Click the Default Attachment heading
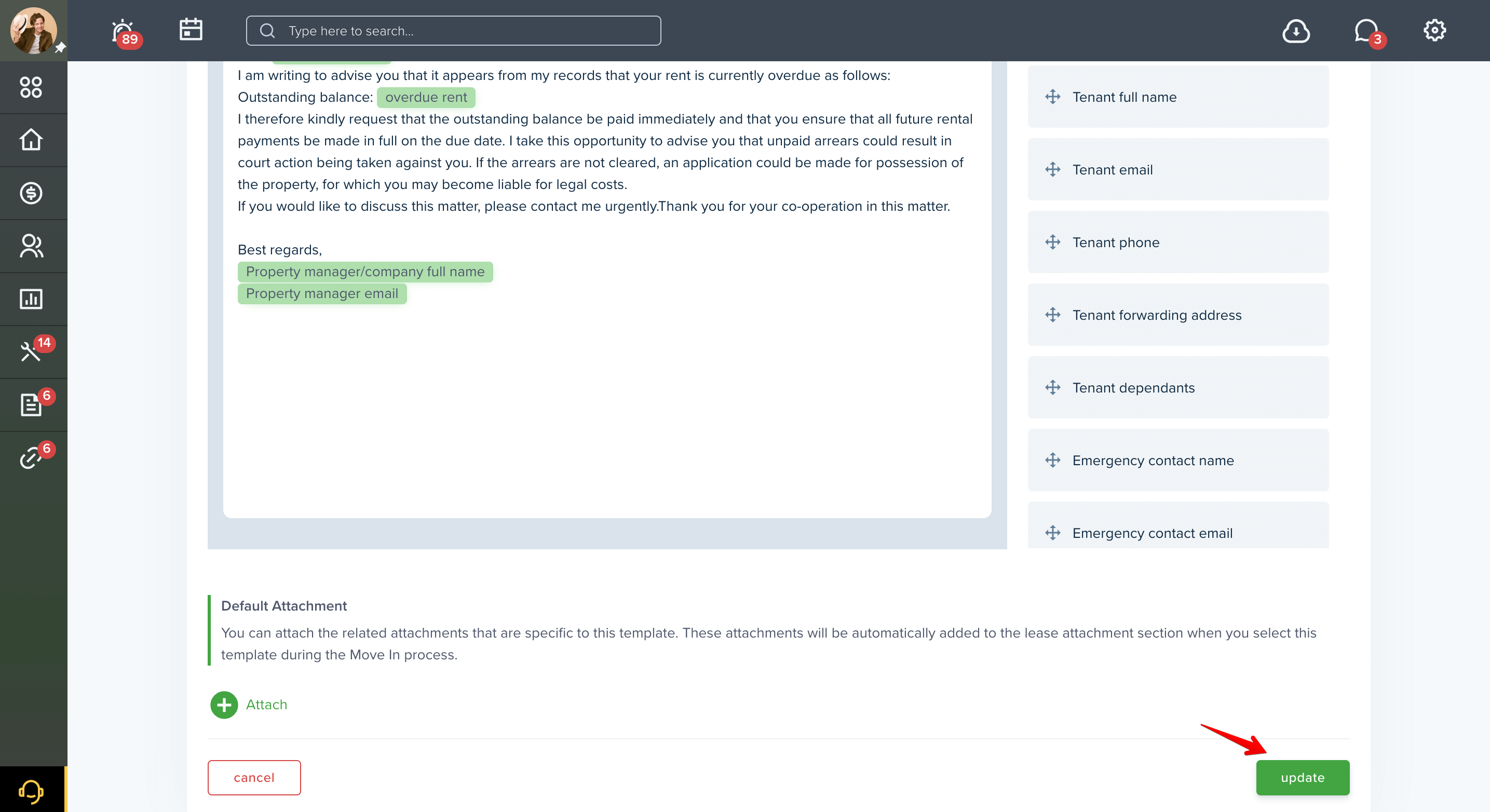Viewport: 1490px width, 812px height. click(x=283, y=605)
